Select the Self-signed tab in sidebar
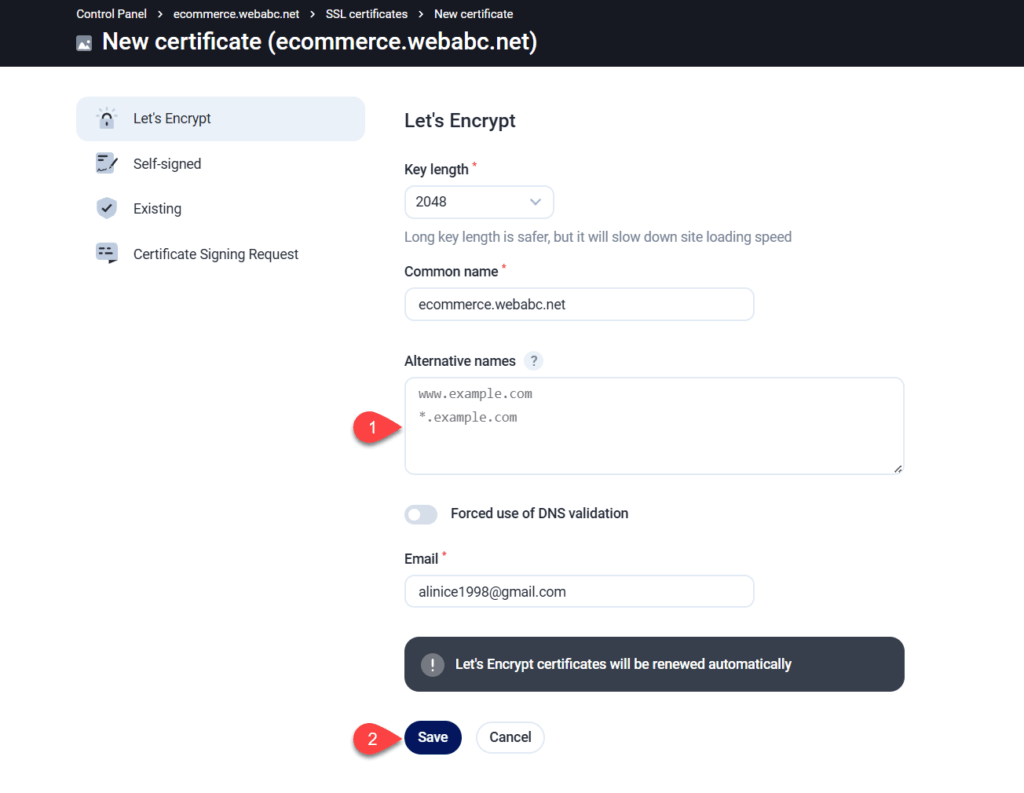 click(167, 164)
